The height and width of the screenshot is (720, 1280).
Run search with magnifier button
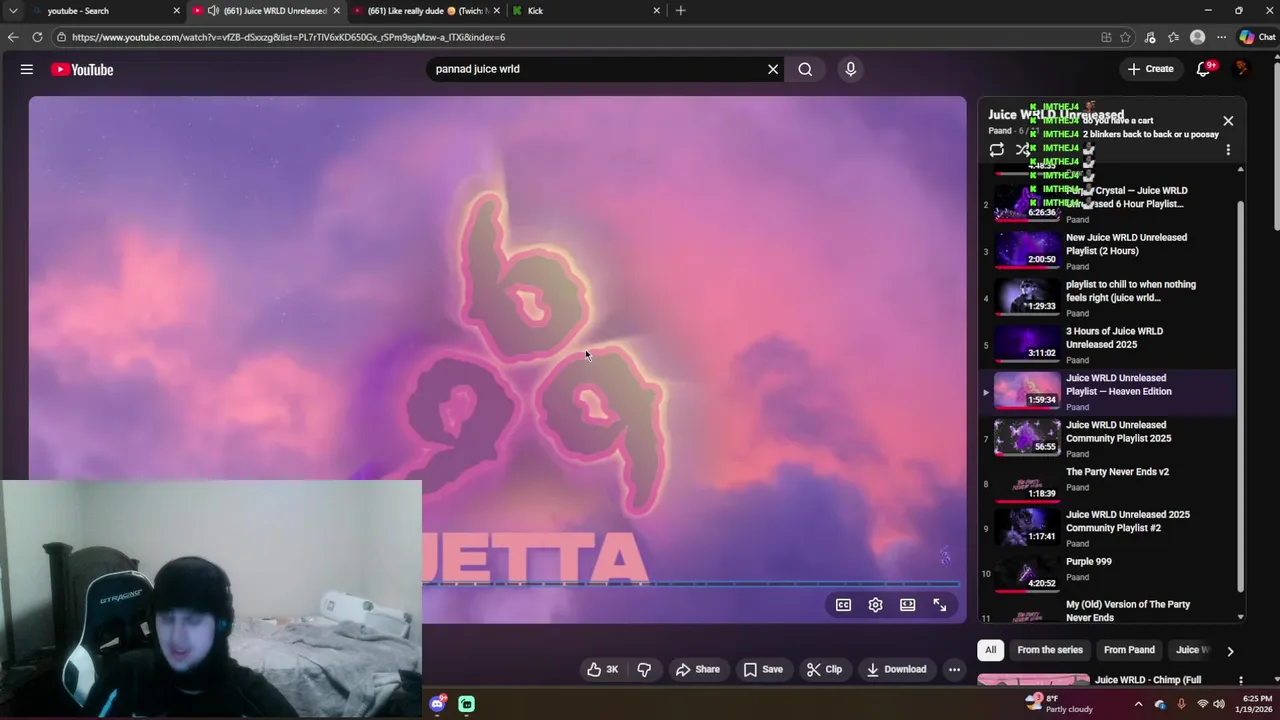click(805, 69)
